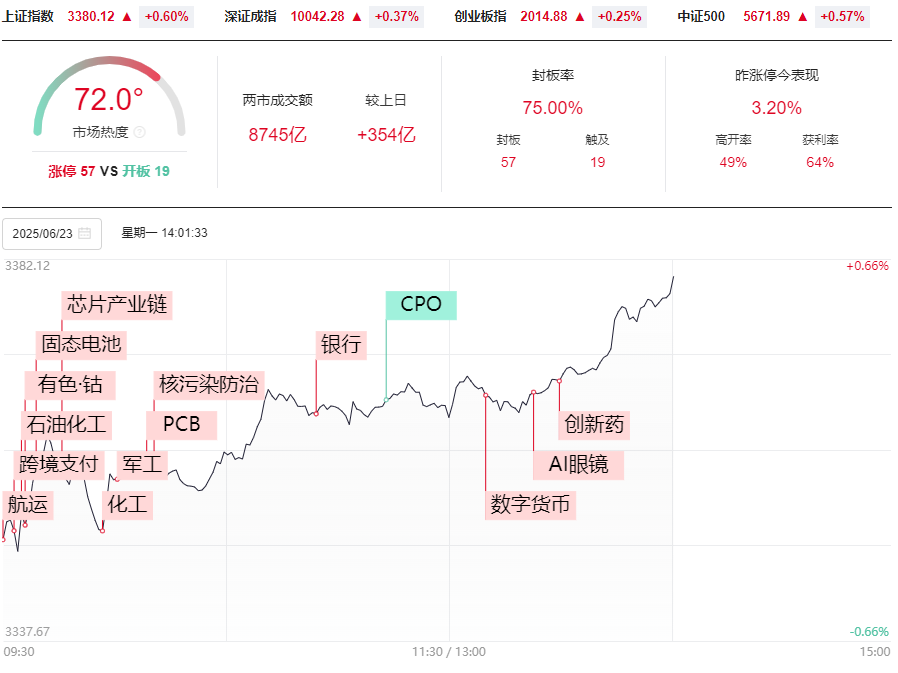Select the 芯片产业链 sector label
The height and width of the screenshot is (673, 898).
coord(117,304)
